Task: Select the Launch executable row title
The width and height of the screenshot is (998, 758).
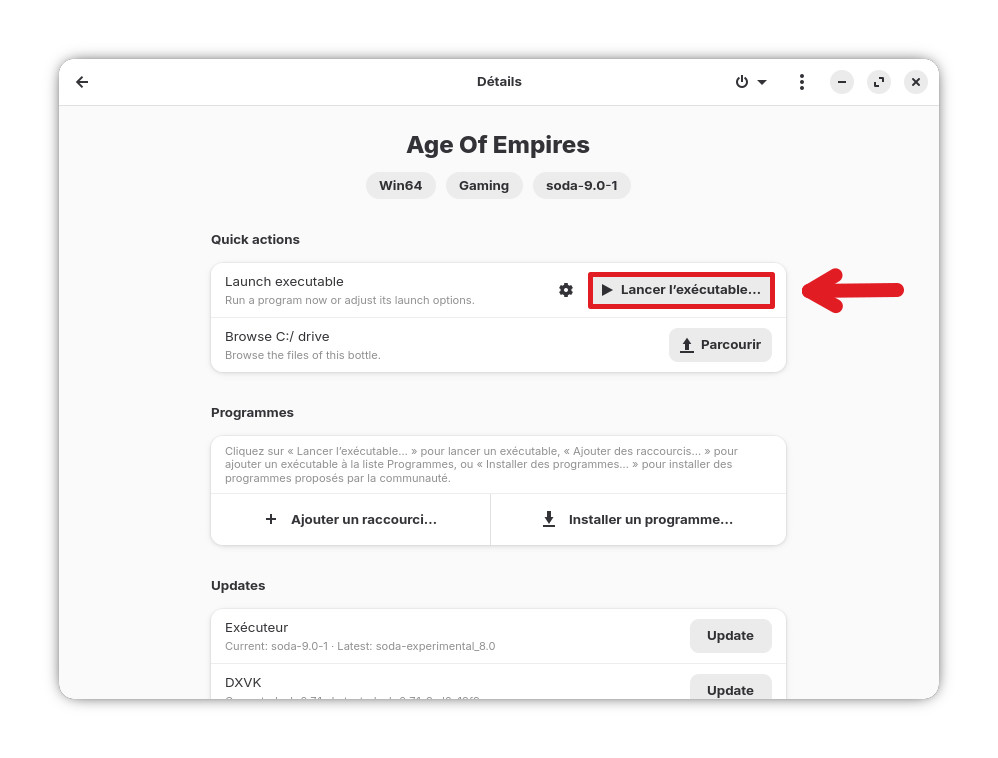Action: (284, 282)
